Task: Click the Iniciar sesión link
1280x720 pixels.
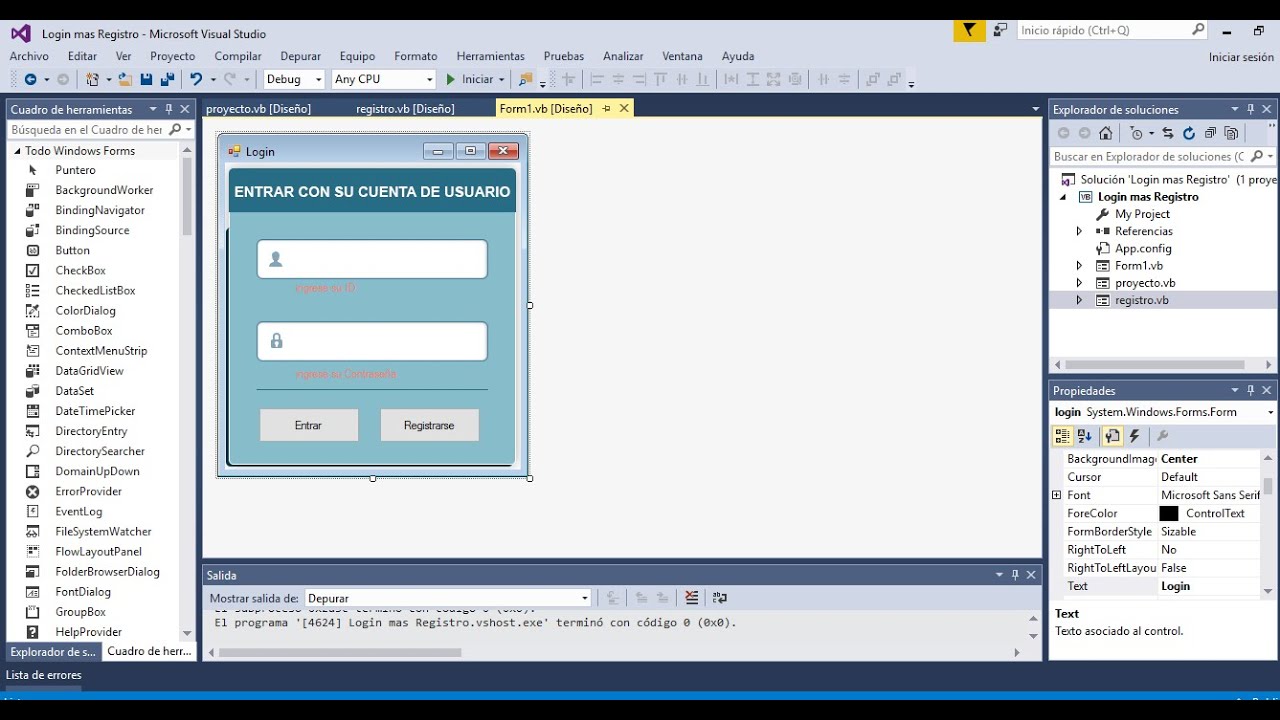Action: pos(1241,57)
